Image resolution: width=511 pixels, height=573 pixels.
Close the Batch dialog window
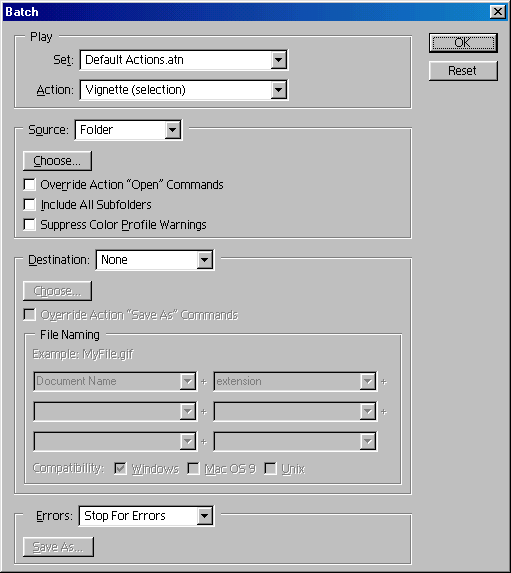497,12
